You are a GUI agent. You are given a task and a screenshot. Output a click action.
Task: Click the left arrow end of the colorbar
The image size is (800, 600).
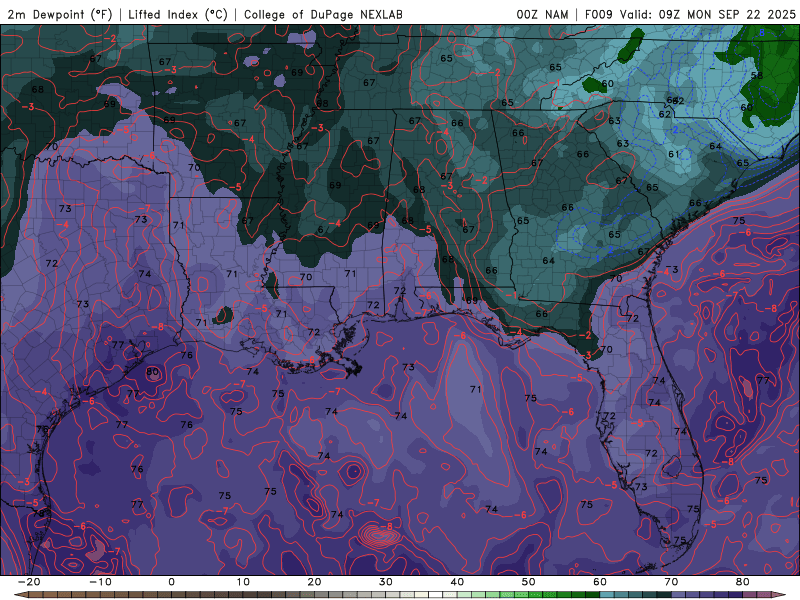point(21,595)
